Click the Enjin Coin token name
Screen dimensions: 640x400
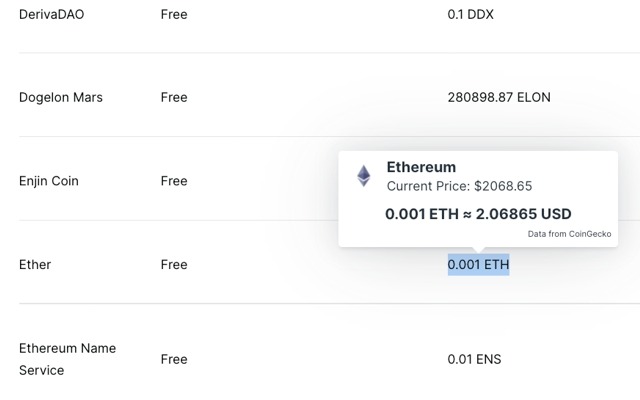pos(49,181)
